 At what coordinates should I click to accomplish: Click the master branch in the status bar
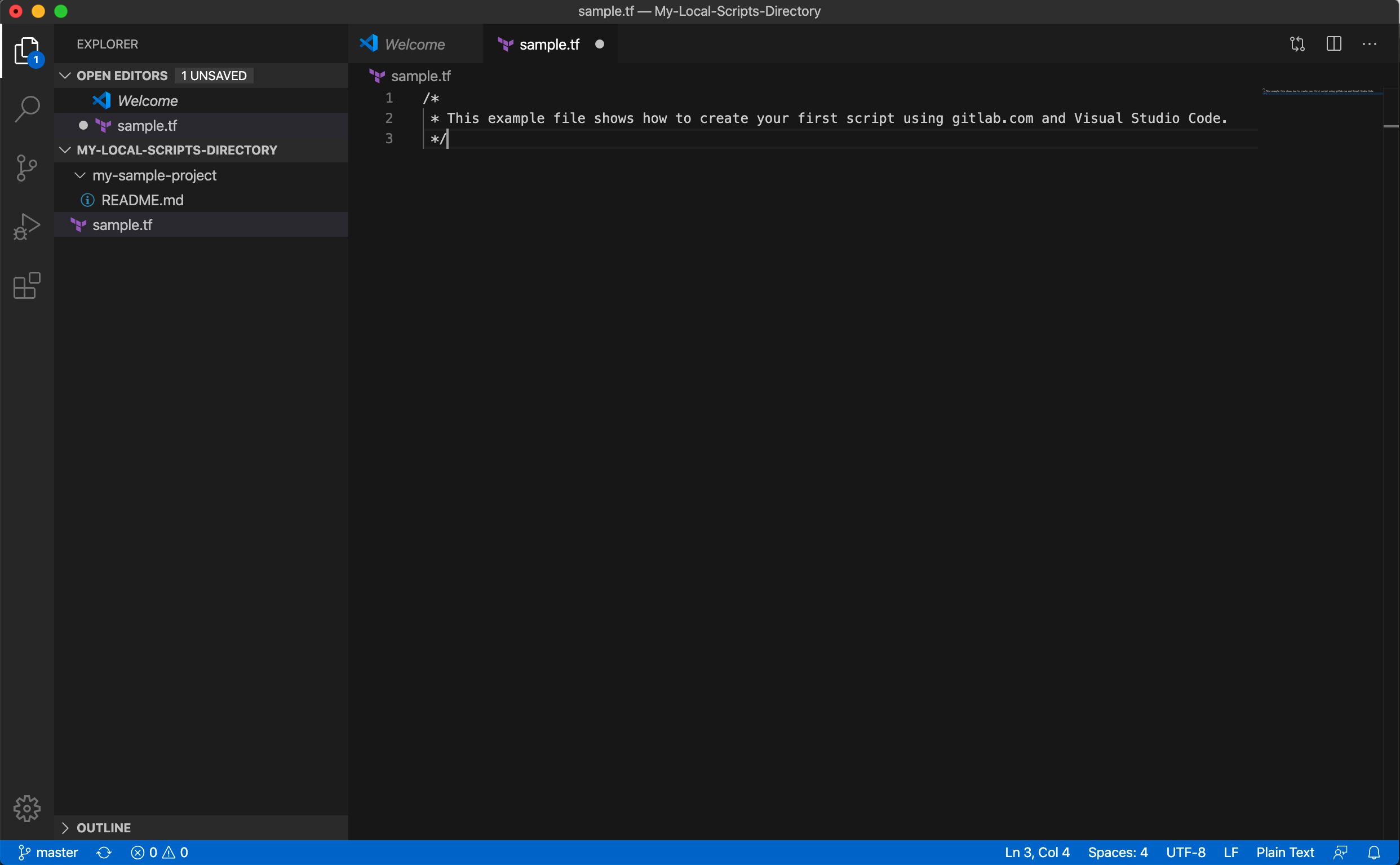click(x=48, y=853)
